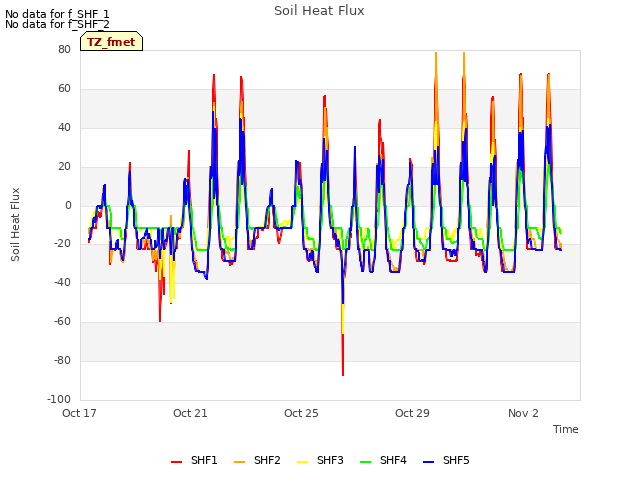Click the green SHF4 legend swatch
The width and height of the screenshot is (640, 480).
[365, 461]
